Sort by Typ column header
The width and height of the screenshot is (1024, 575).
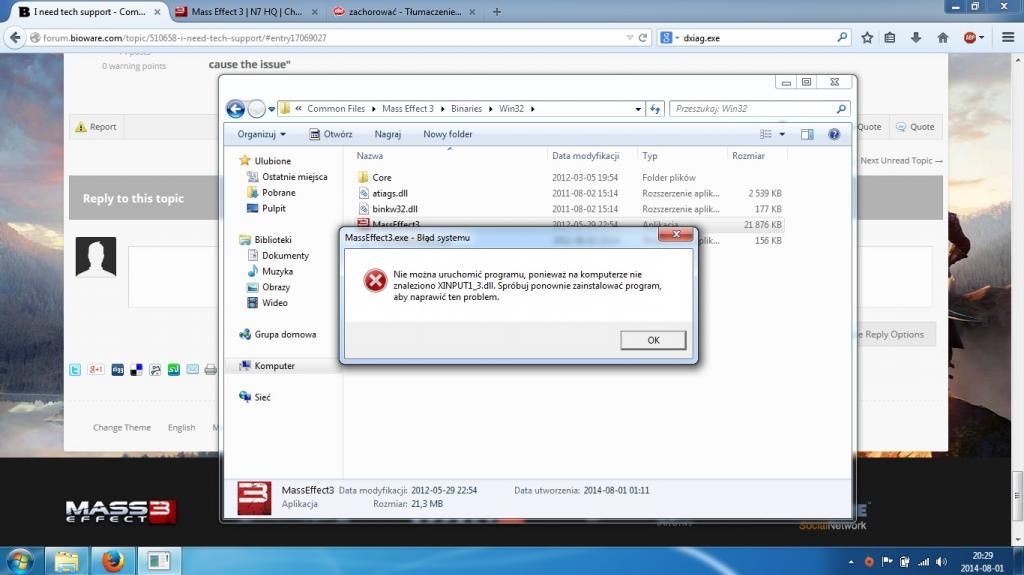(649, 156)
